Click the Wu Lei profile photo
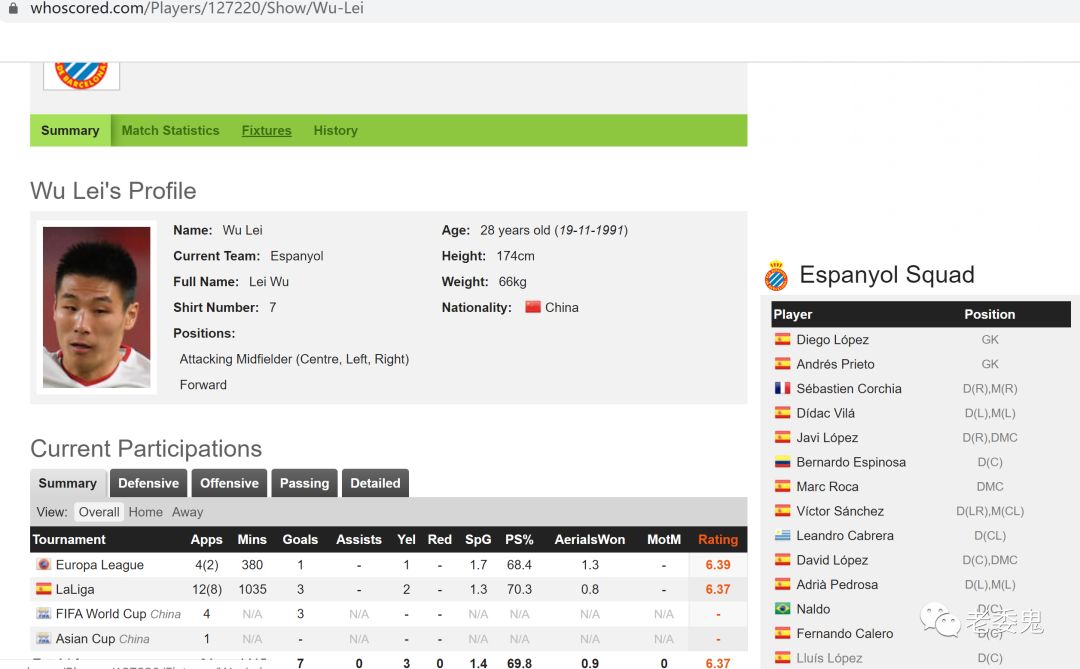 coord(96,307)
